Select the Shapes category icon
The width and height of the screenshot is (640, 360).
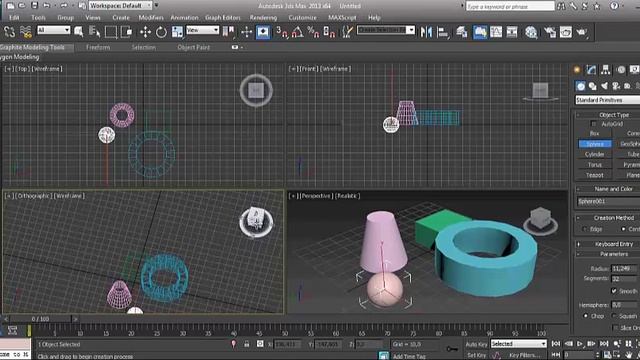pyautogui.click(x=592, y=86)
